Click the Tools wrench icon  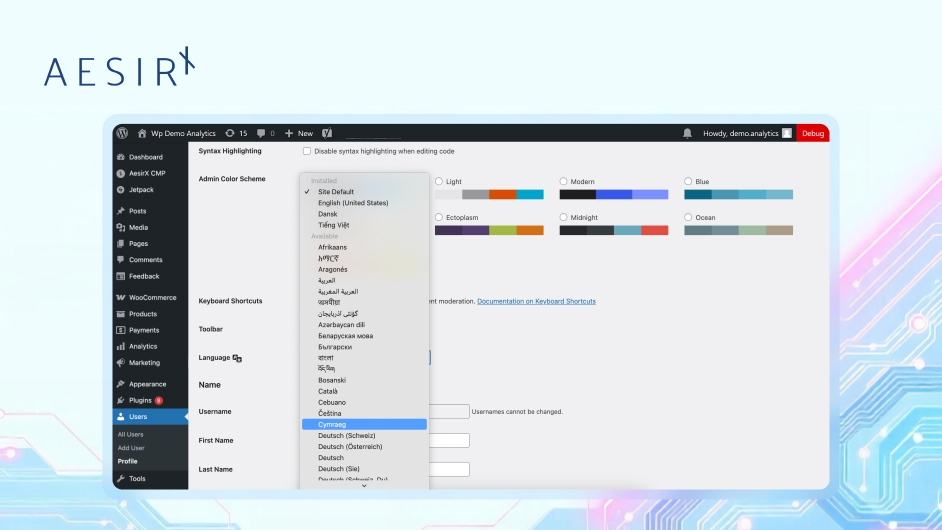coord(121,479)
